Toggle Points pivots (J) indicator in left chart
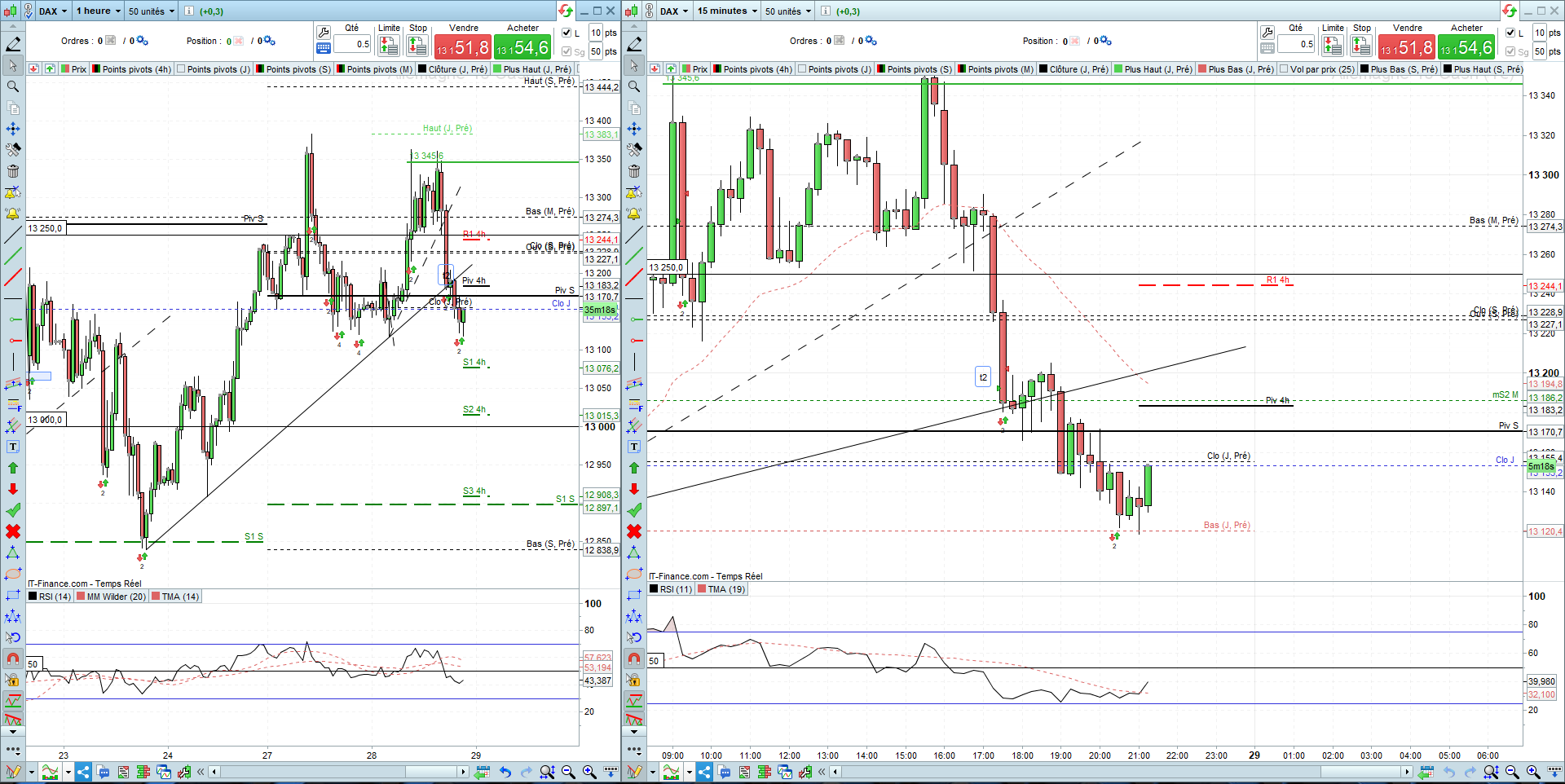 214,69
